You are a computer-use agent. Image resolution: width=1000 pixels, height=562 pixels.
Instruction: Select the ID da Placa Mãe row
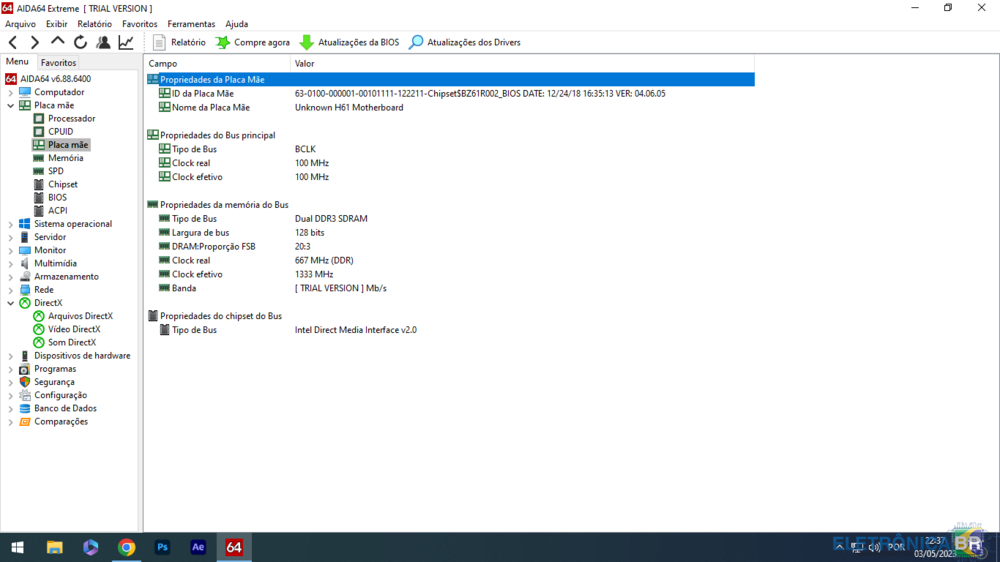pos(202,93)
